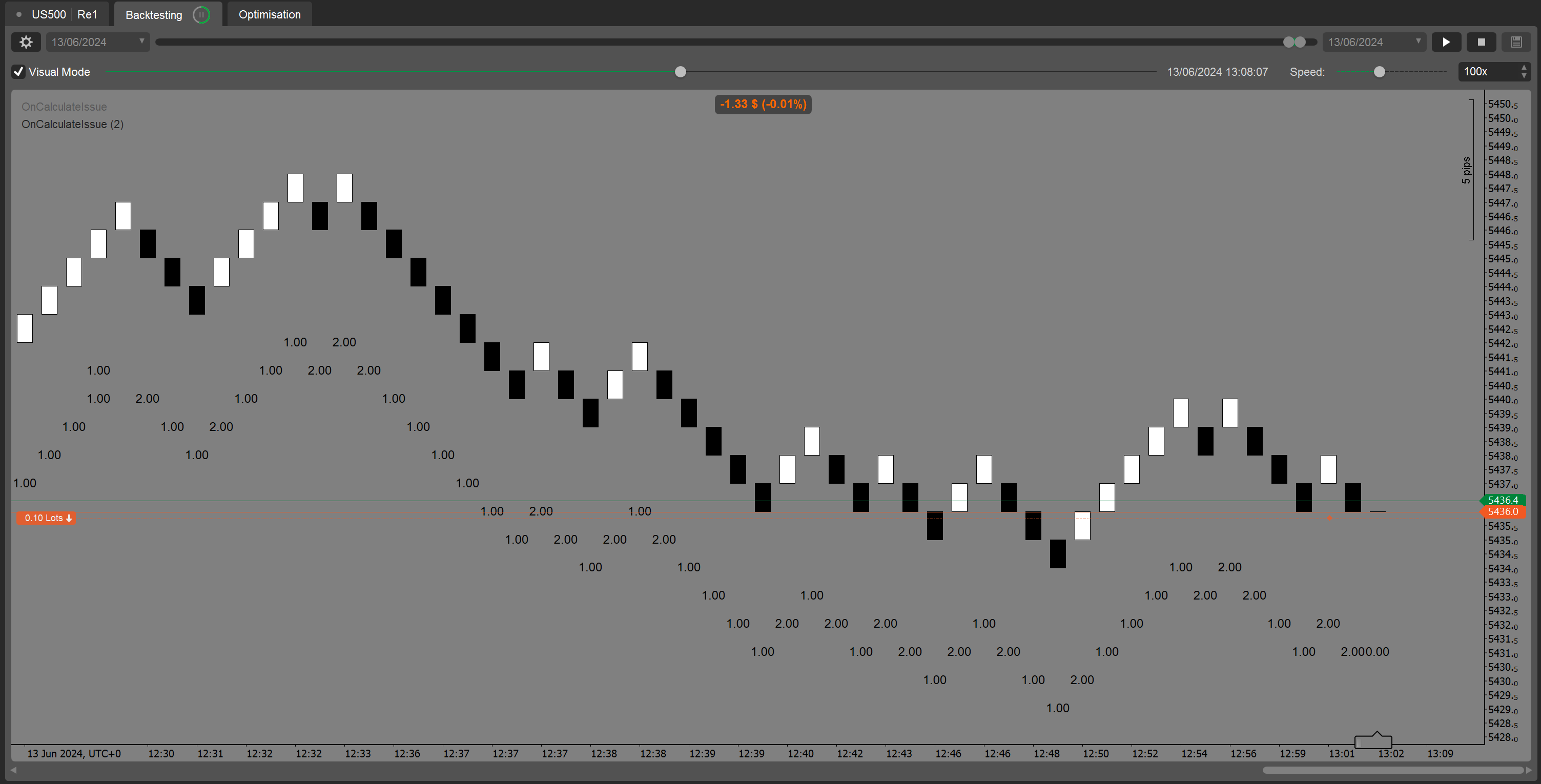The height and width of the screenshot is (784, 1541).
Task: Click the 0.10 Lots sell position label
Action: pos(47,518)
